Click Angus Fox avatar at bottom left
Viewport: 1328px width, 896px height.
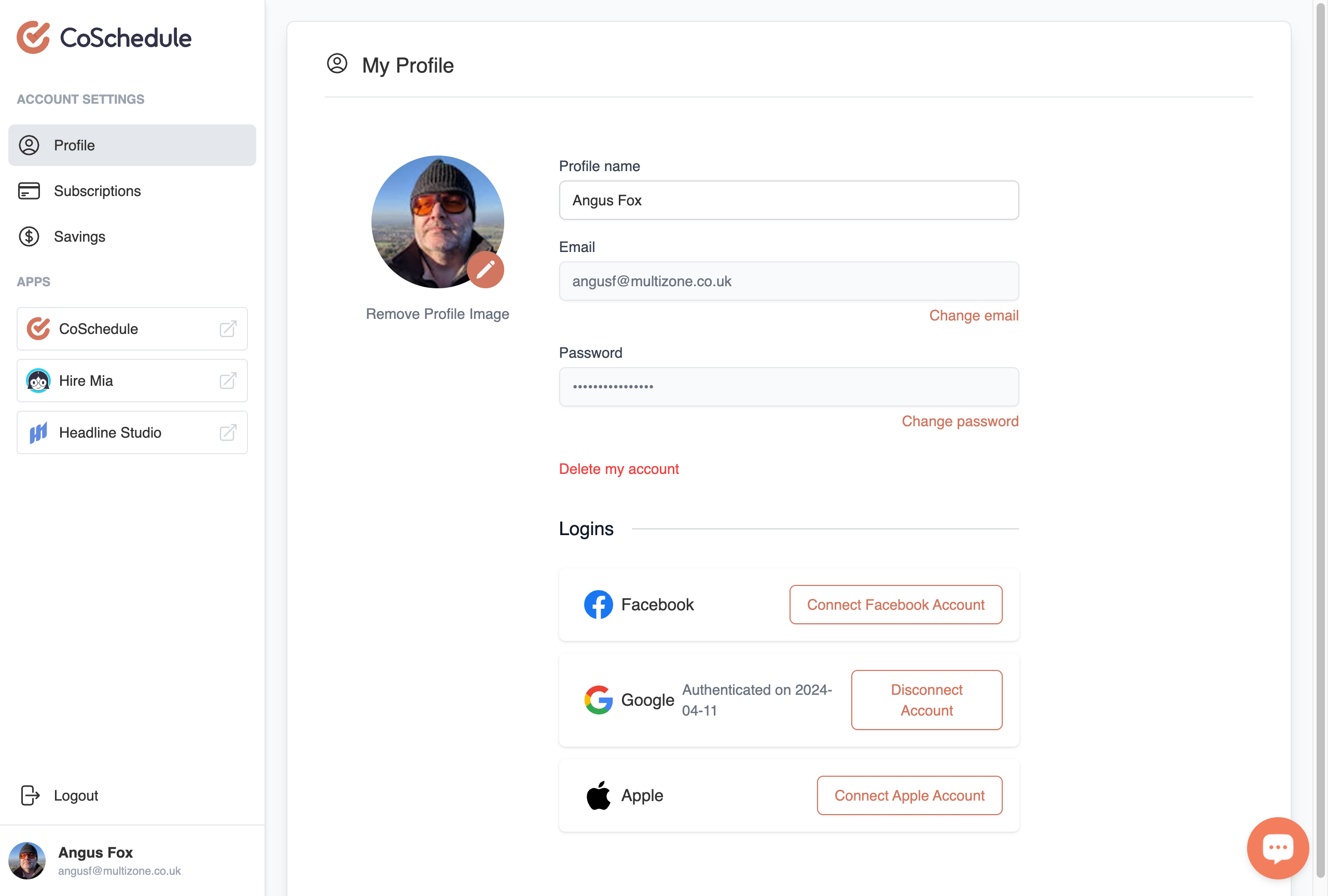click(x=27, y=860)
